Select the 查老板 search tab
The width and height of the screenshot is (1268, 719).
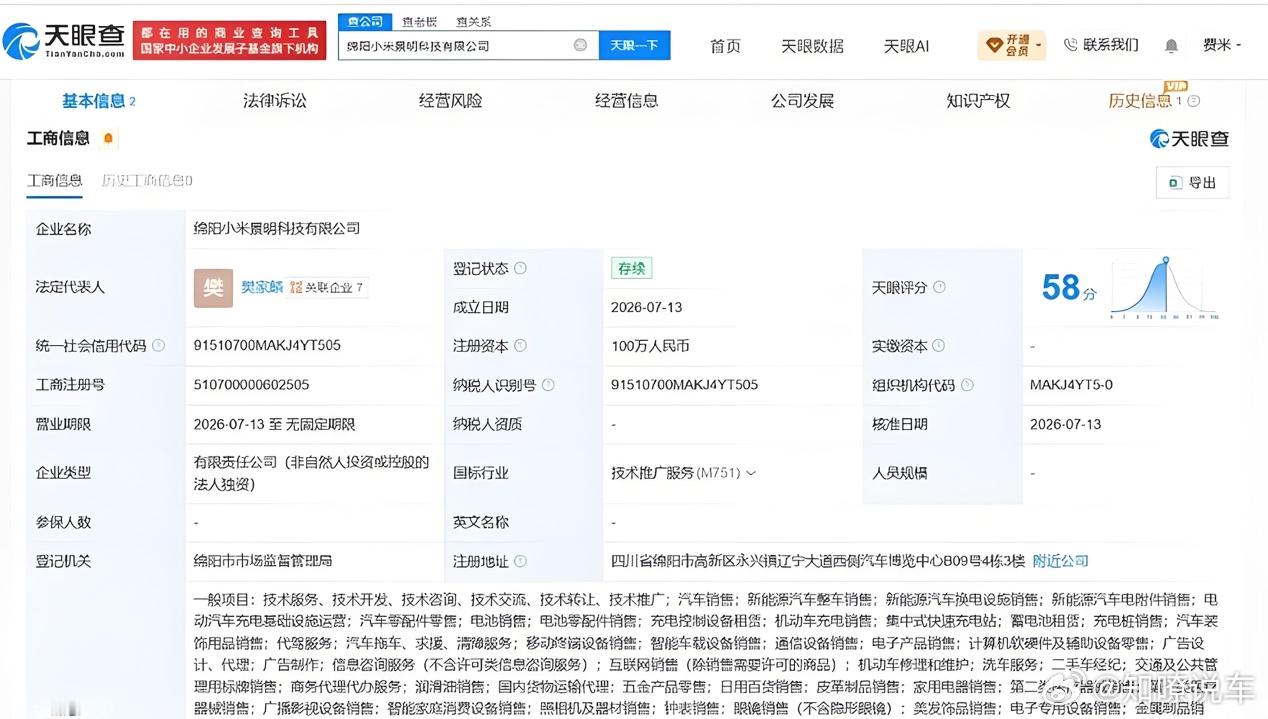point(419,21)
